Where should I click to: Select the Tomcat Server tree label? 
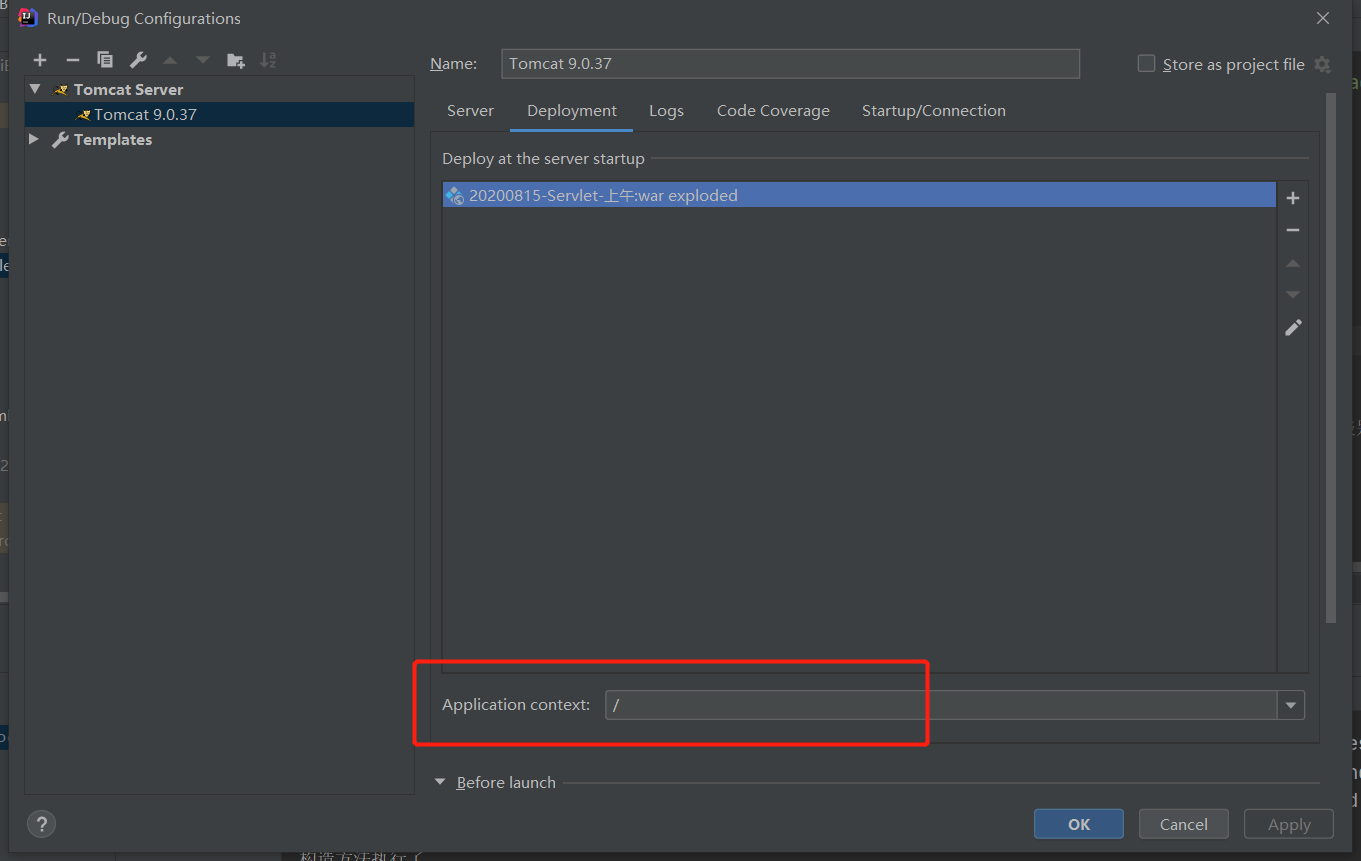129,89
